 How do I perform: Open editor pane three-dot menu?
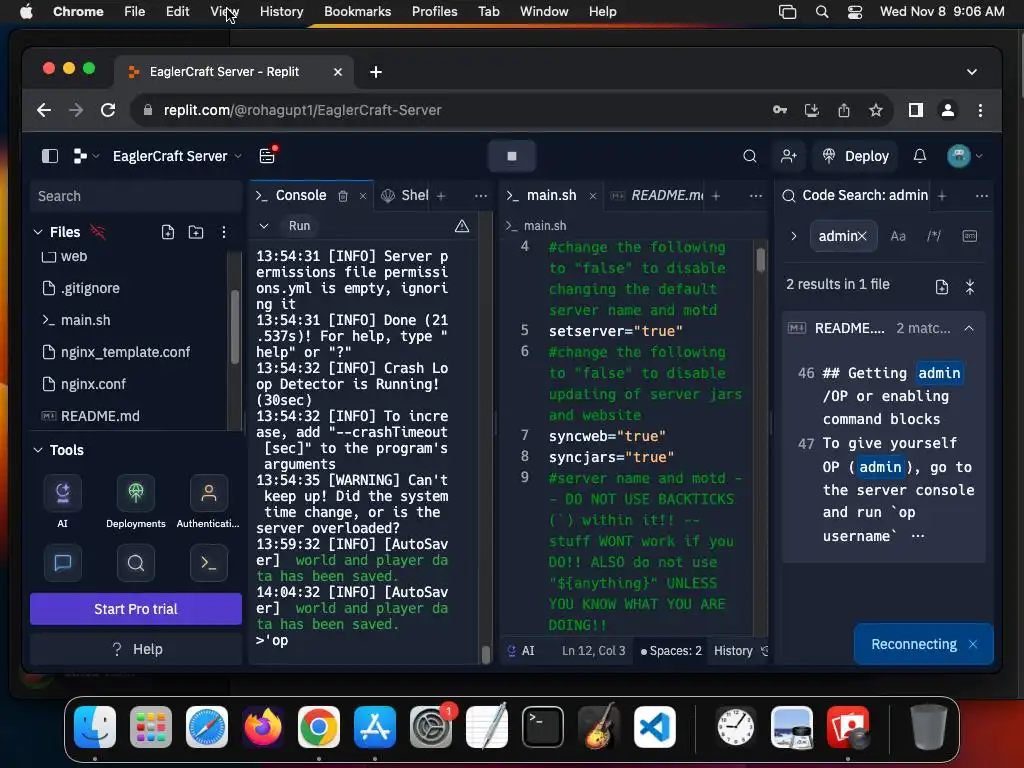(x=756, y=196)
